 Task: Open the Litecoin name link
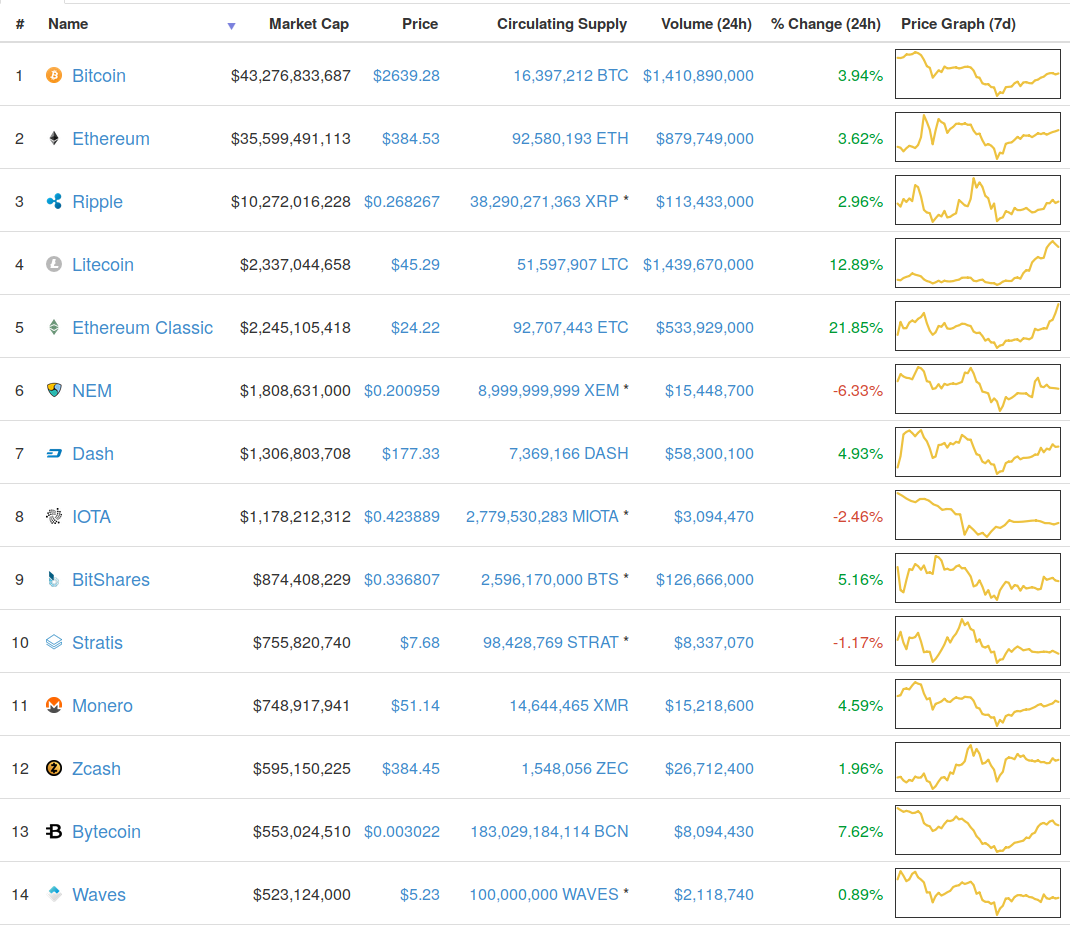click(103, 264)
